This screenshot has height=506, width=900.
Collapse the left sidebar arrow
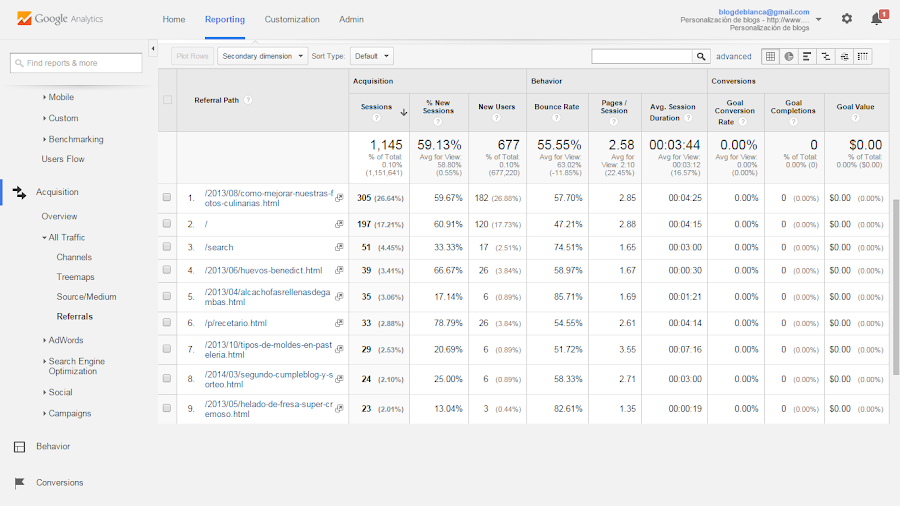coord(153,49)
